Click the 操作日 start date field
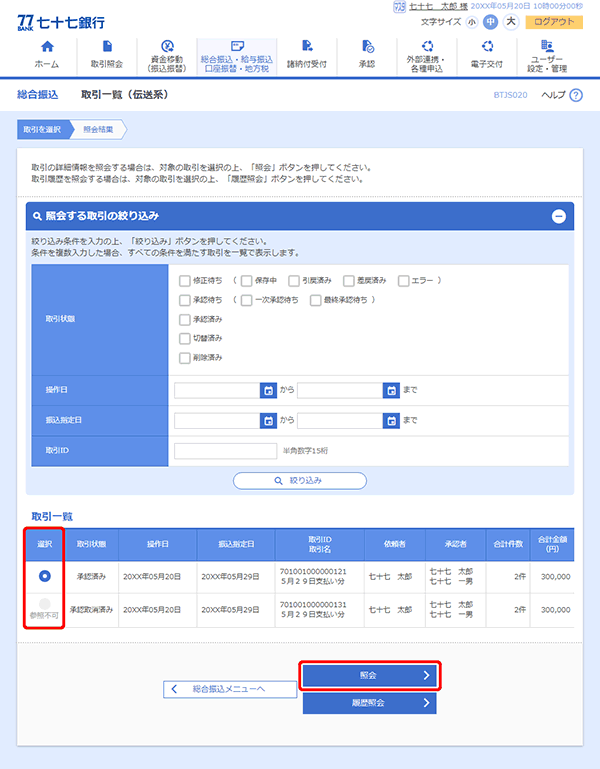 (217, 390)
